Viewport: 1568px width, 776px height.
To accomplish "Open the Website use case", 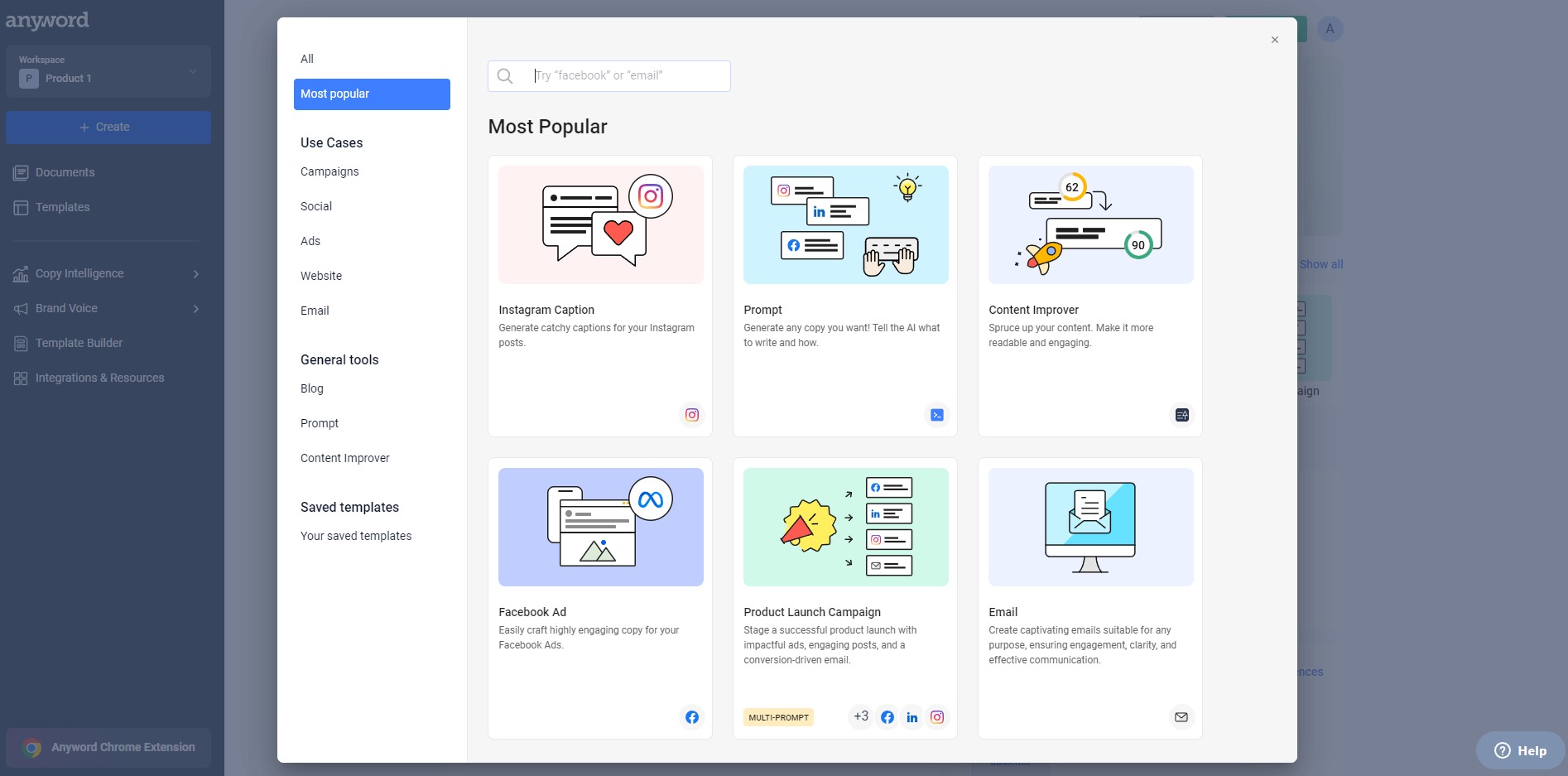I will tap(321, 276).
